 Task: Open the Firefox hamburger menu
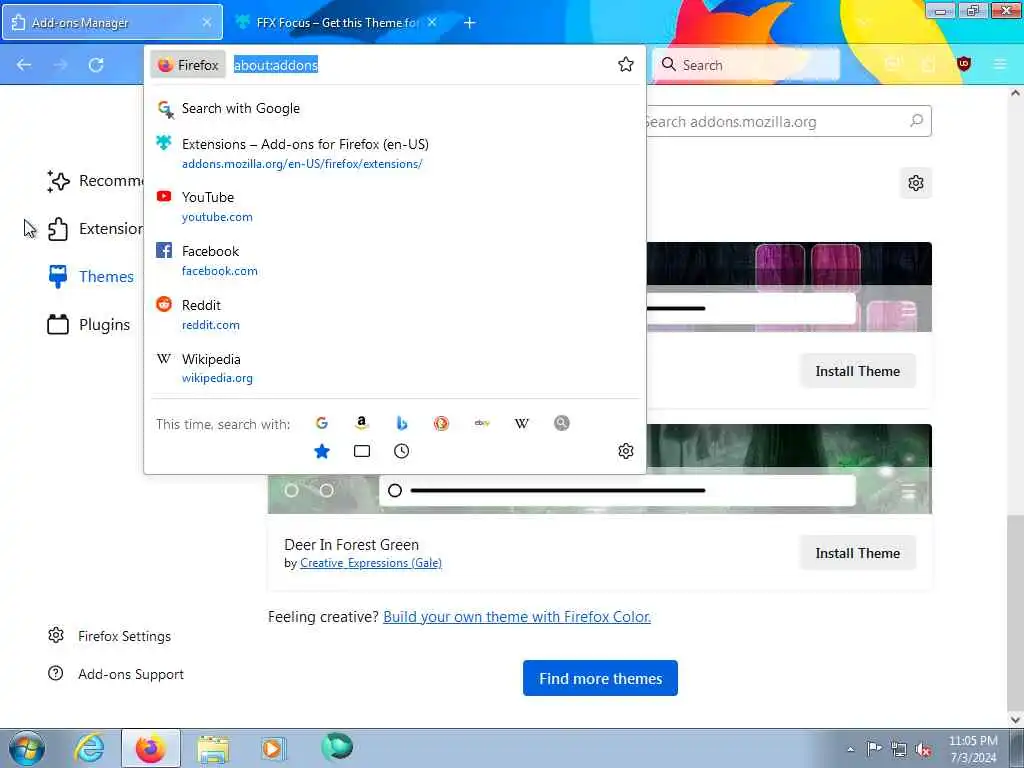tap(1000, 64)
